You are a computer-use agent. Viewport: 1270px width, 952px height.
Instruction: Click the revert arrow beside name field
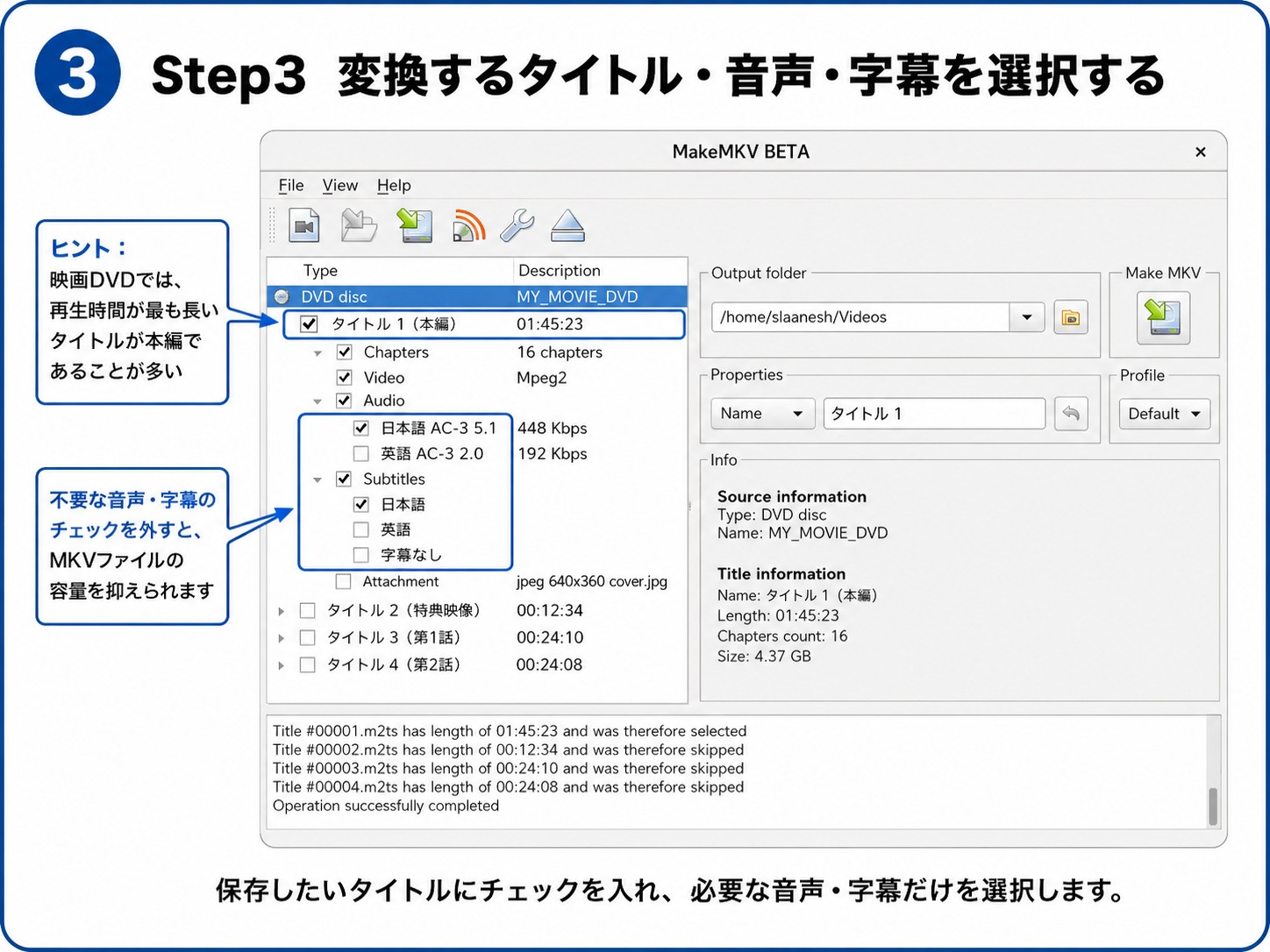coord(1070,414)
